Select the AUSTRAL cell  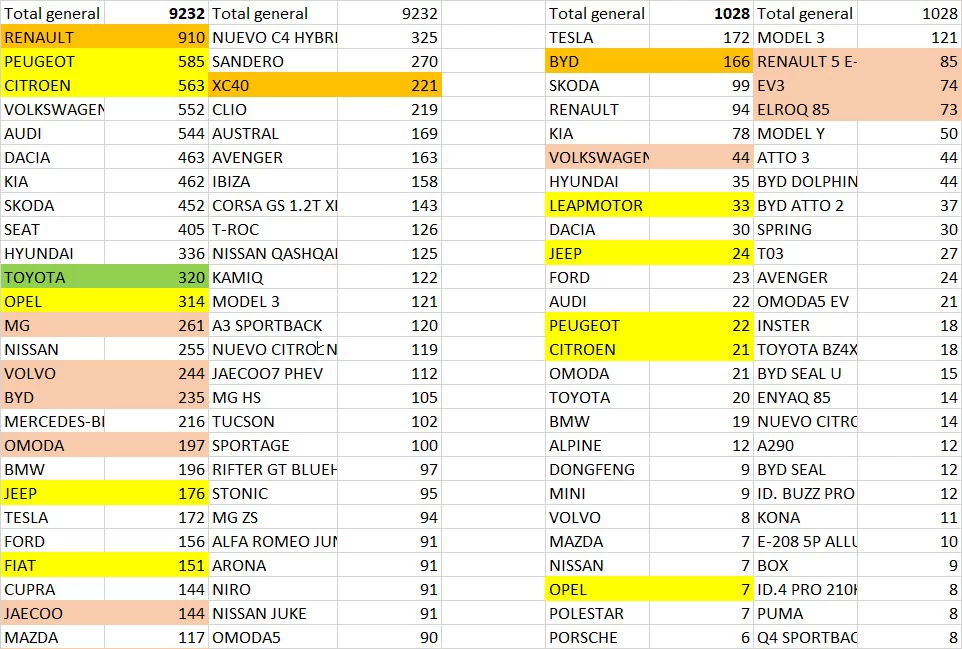tap(273, 133)
